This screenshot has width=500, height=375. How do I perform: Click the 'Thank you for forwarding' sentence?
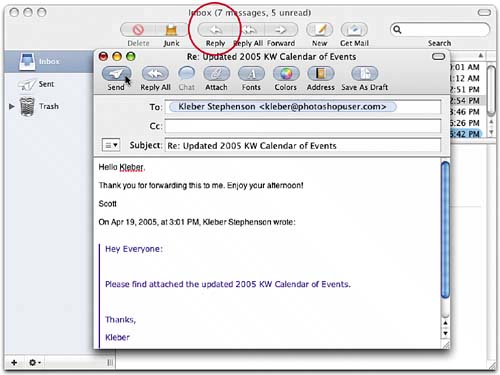[201, 185]
